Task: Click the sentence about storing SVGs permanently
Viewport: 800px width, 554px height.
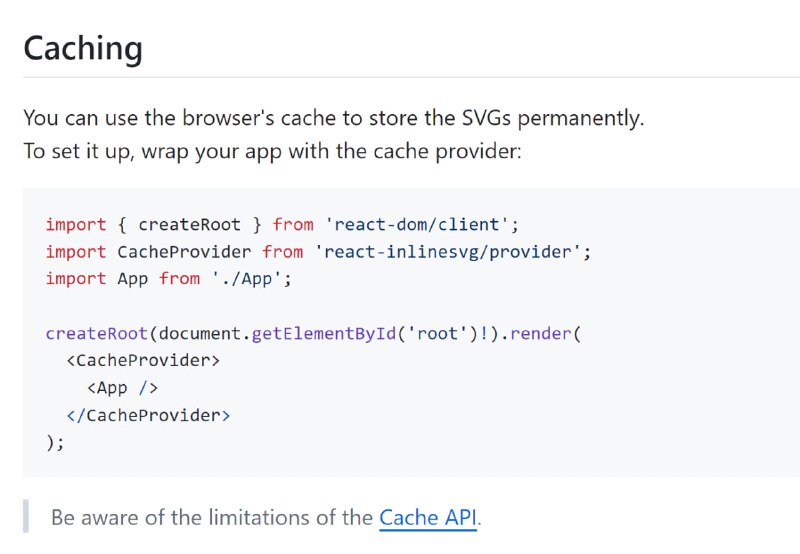Action: pyautogui.click(x=334, y=118)
